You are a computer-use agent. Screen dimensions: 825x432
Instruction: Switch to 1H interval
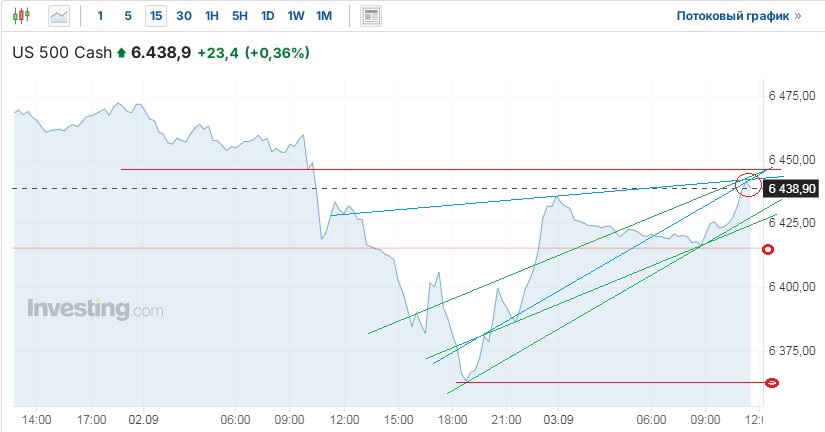211,16
